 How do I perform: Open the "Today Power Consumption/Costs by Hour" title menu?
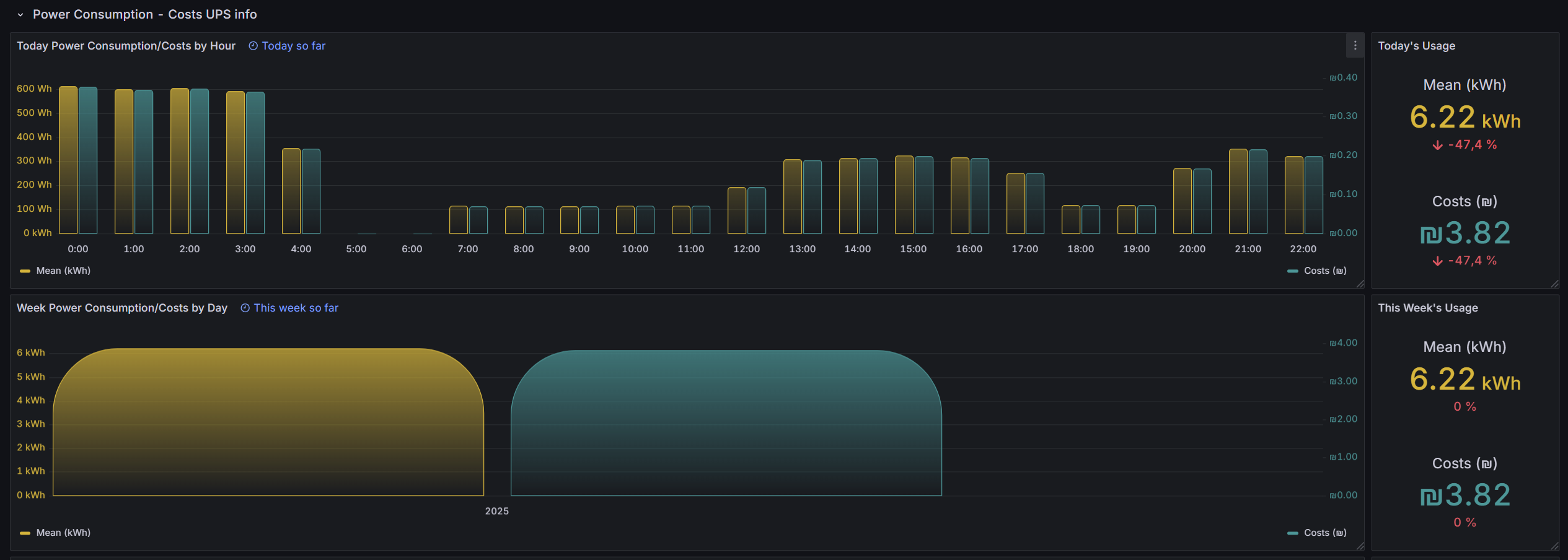tap(126, 46)
